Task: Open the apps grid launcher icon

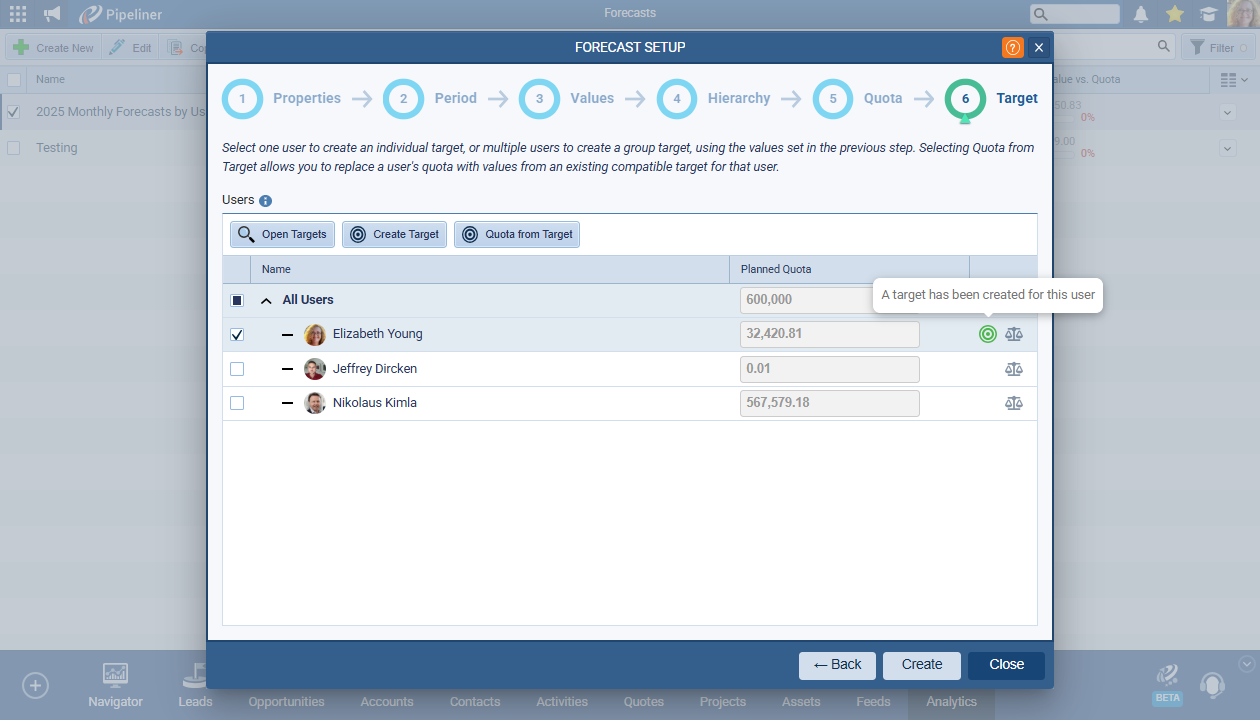Action: point(18,14)
